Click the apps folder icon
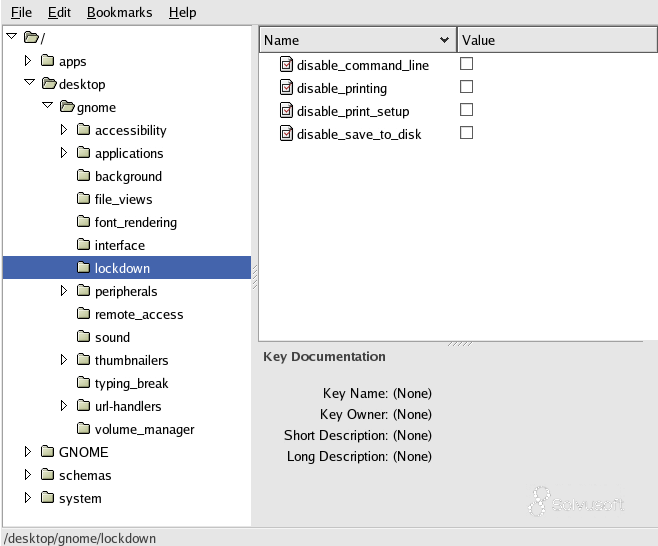Screen dimensions: 658x546 pyautogui.click(x=47, y=60)
